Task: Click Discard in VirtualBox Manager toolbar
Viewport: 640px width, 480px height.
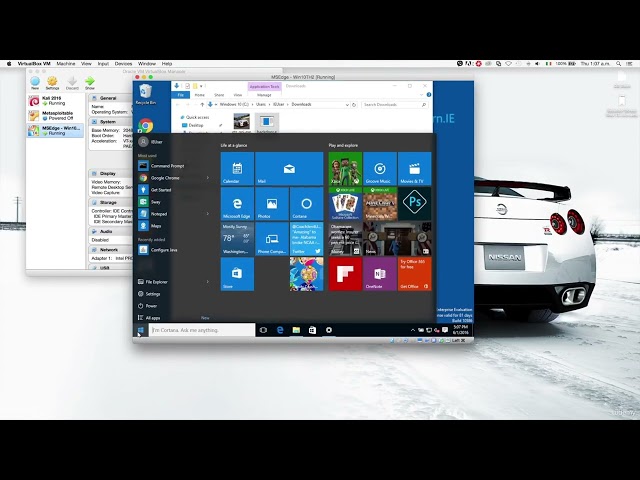Action: tap(72, 83)
